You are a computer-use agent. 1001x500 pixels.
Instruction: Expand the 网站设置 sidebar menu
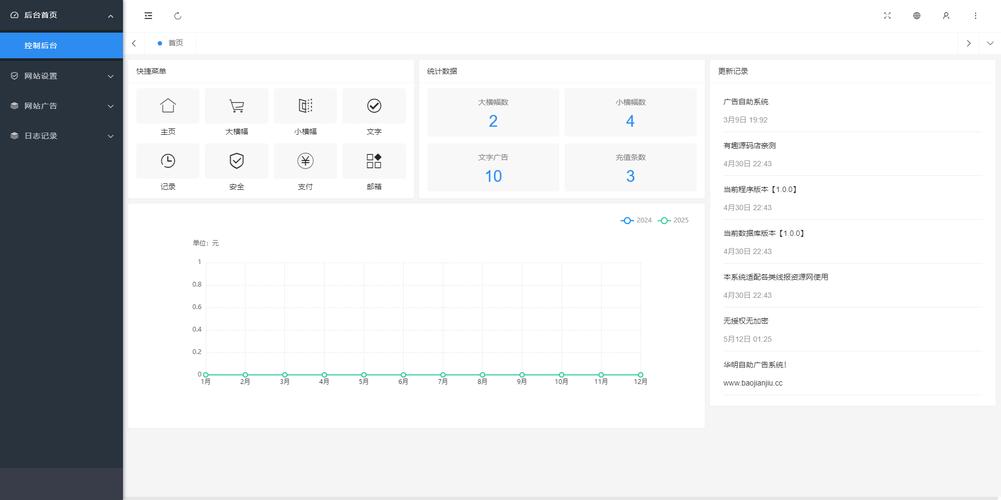tap(61, 76)
